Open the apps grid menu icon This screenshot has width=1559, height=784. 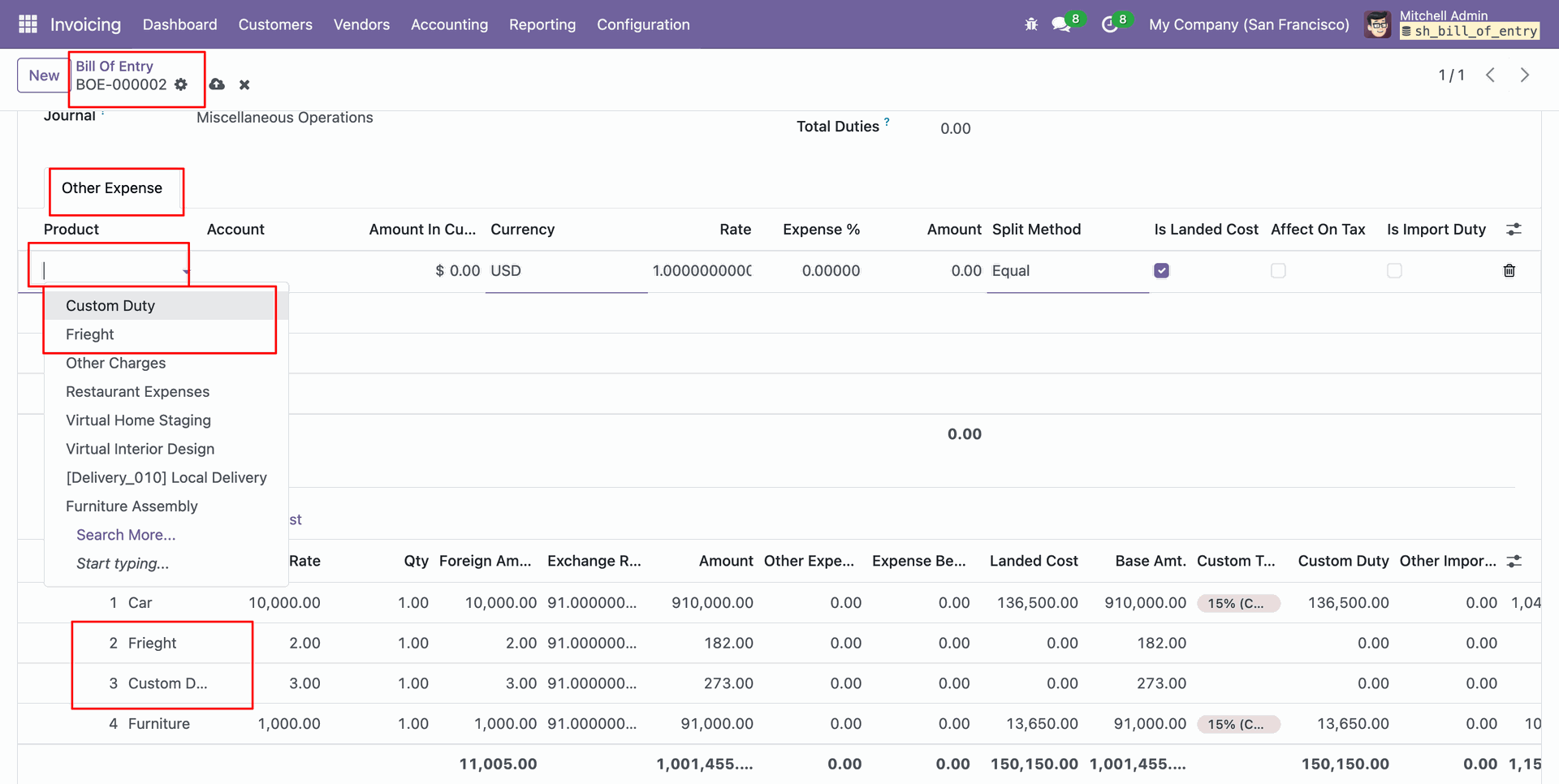(28, 24)
